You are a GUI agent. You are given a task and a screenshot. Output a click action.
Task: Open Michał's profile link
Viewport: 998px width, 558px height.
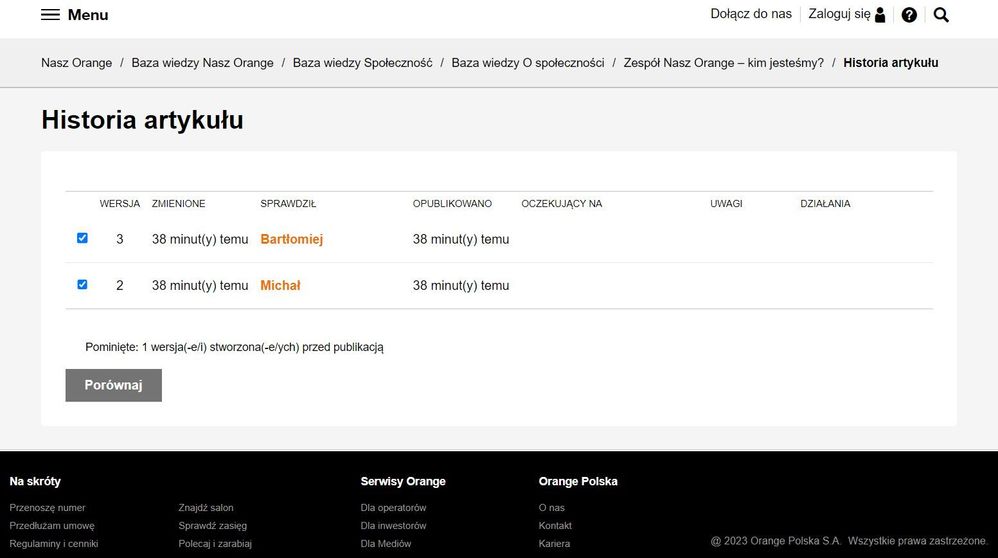tap(280, 285)
